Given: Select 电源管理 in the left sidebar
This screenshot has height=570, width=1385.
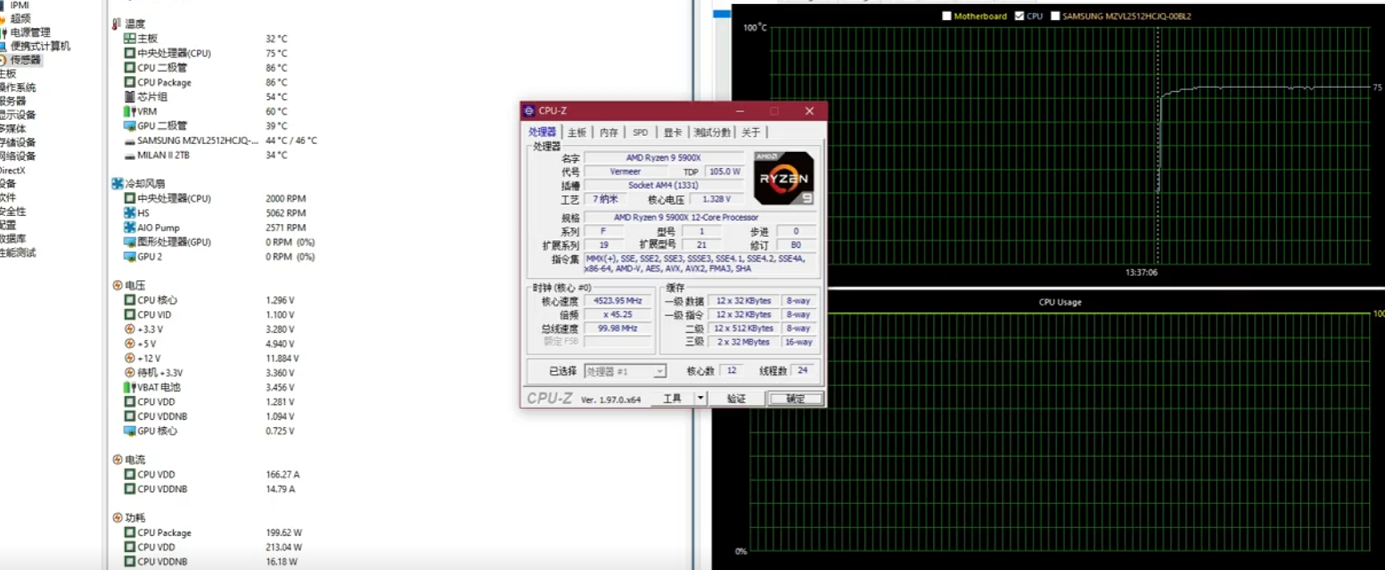Looking at the screenshot, I should click(x=30, y=32).
